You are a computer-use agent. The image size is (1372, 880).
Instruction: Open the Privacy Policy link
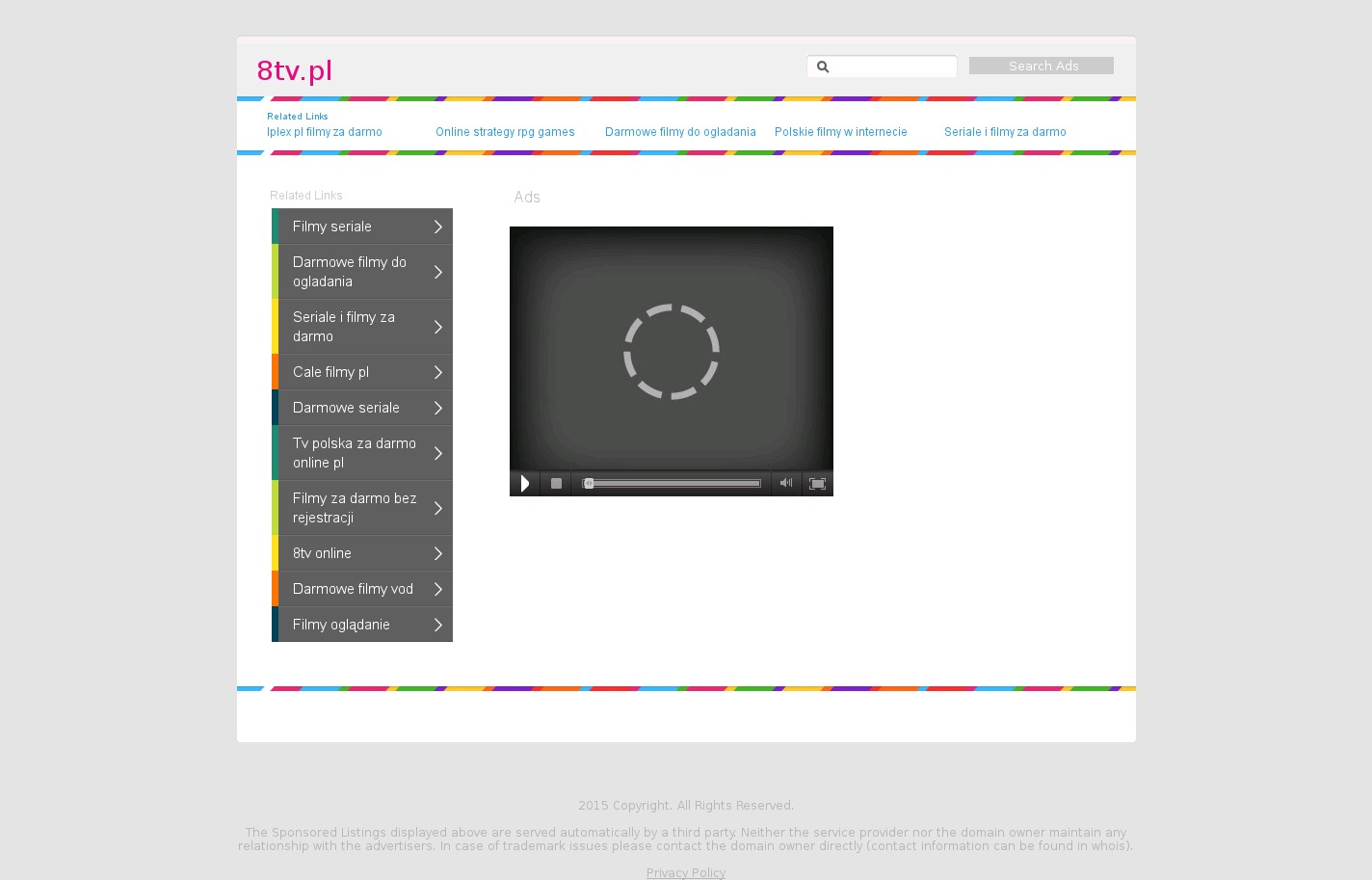point(686,872)
